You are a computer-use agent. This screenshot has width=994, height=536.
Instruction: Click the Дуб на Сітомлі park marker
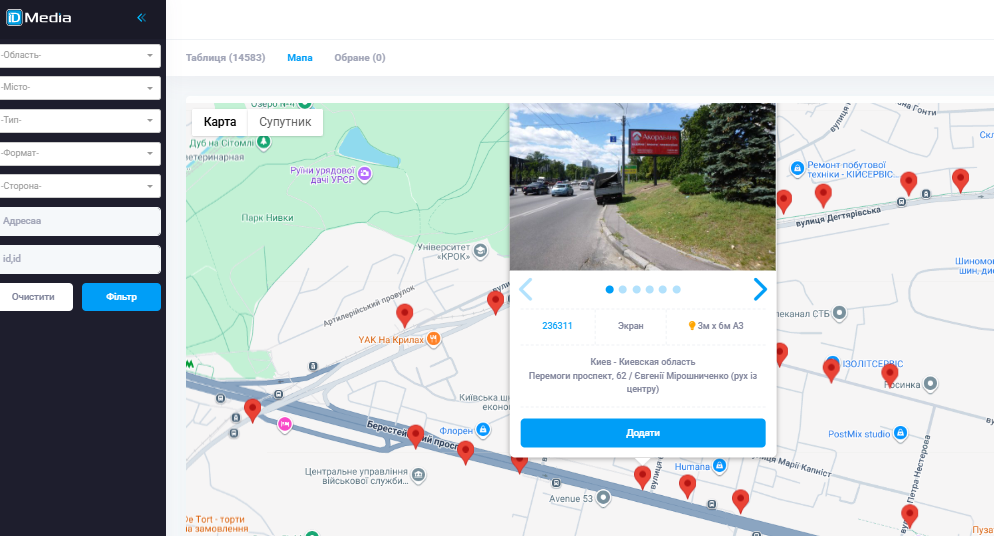(x=264, y=143)
